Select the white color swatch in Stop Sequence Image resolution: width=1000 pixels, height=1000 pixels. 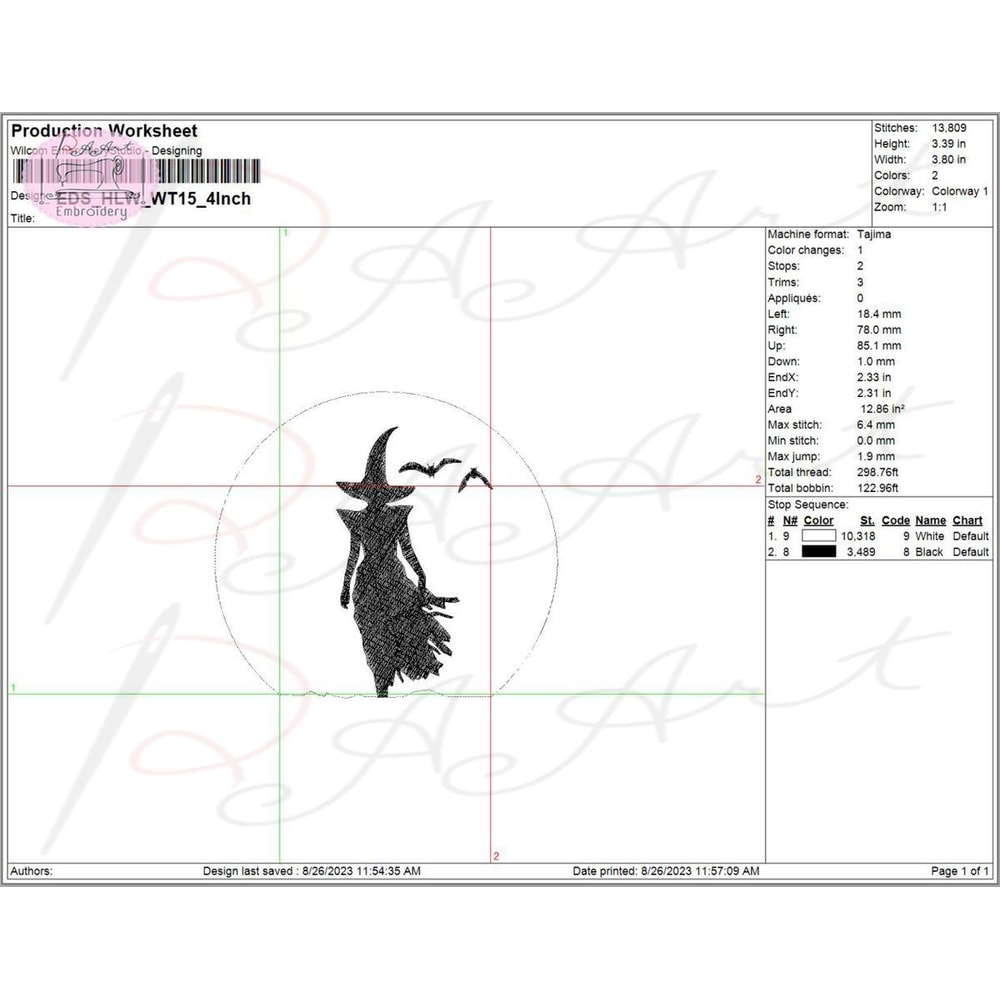pos(818,536)
